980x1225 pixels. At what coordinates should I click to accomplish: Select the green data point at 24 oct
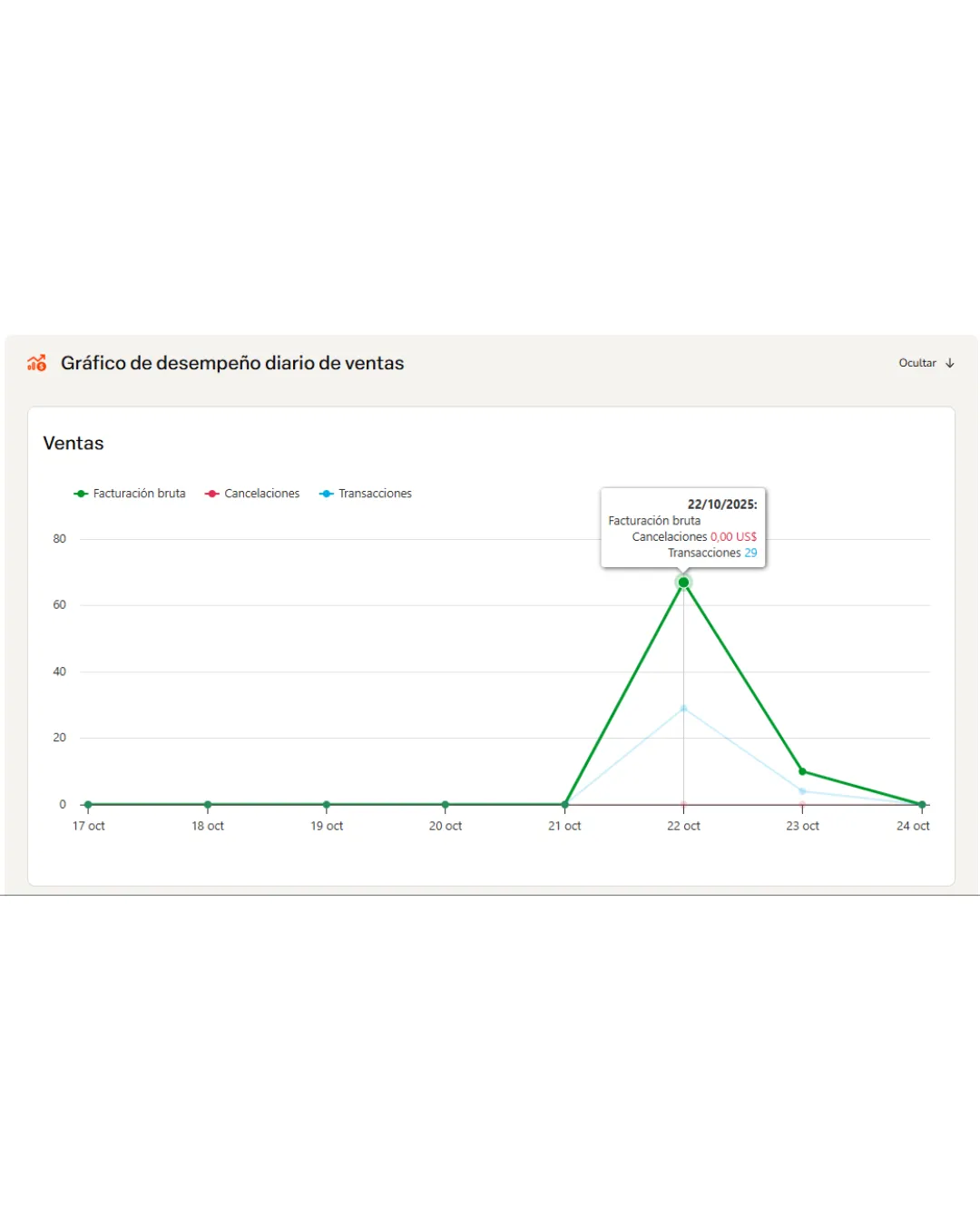point(922,805)
